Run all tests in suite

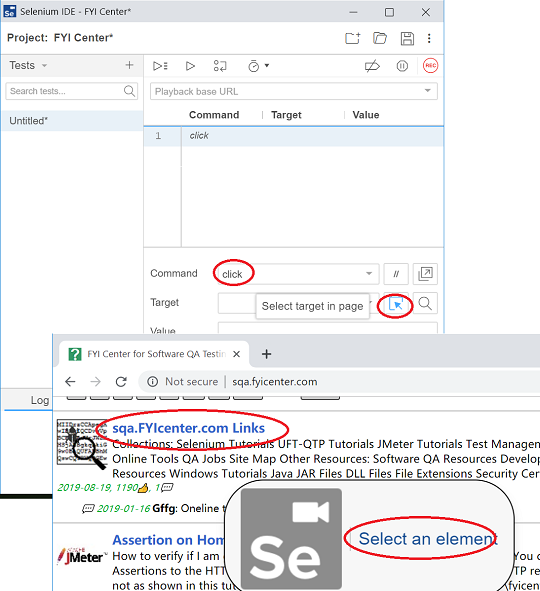pos(160,66)
